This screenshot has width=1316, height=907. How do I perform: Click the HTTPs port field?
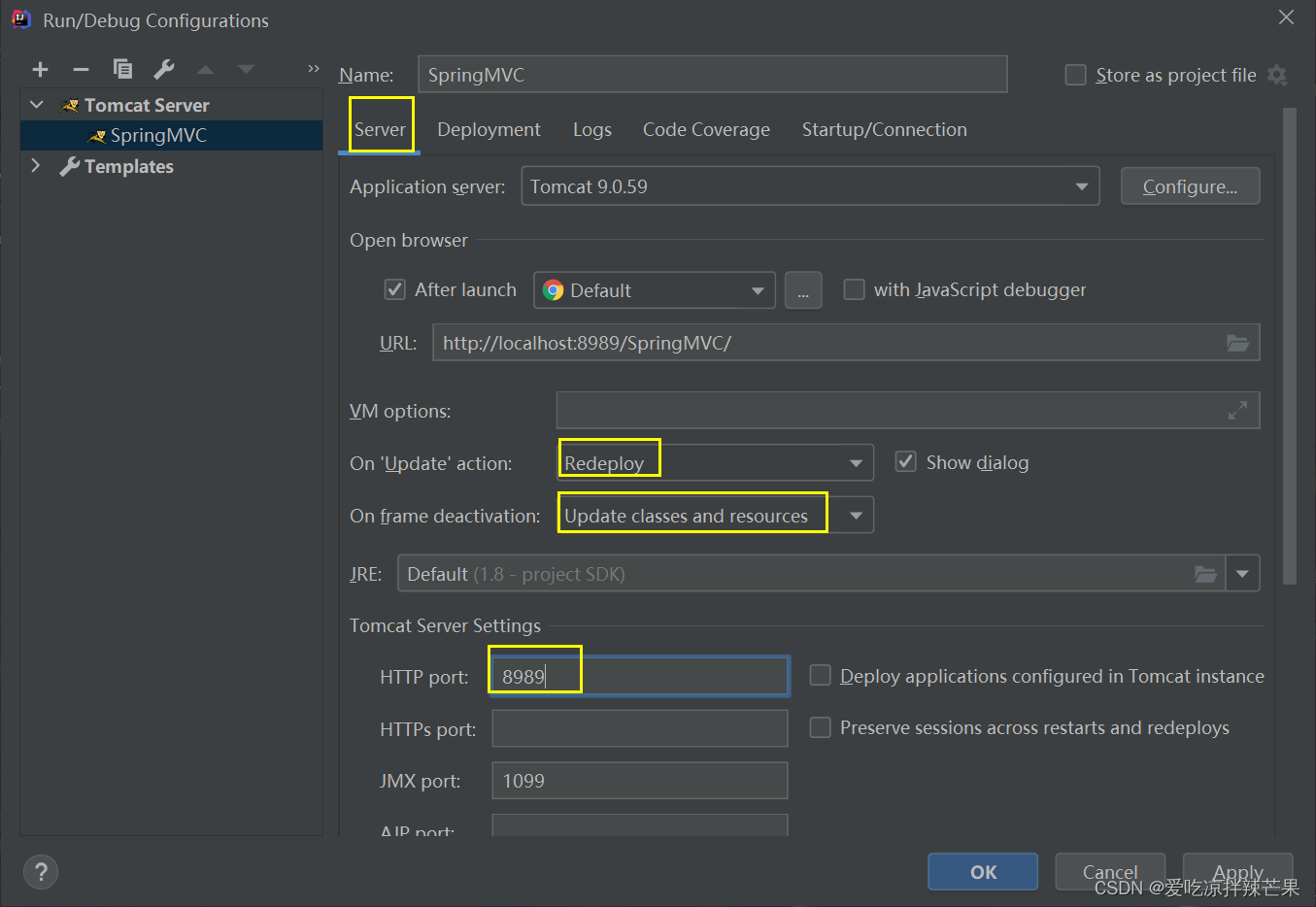click(640, 728)
